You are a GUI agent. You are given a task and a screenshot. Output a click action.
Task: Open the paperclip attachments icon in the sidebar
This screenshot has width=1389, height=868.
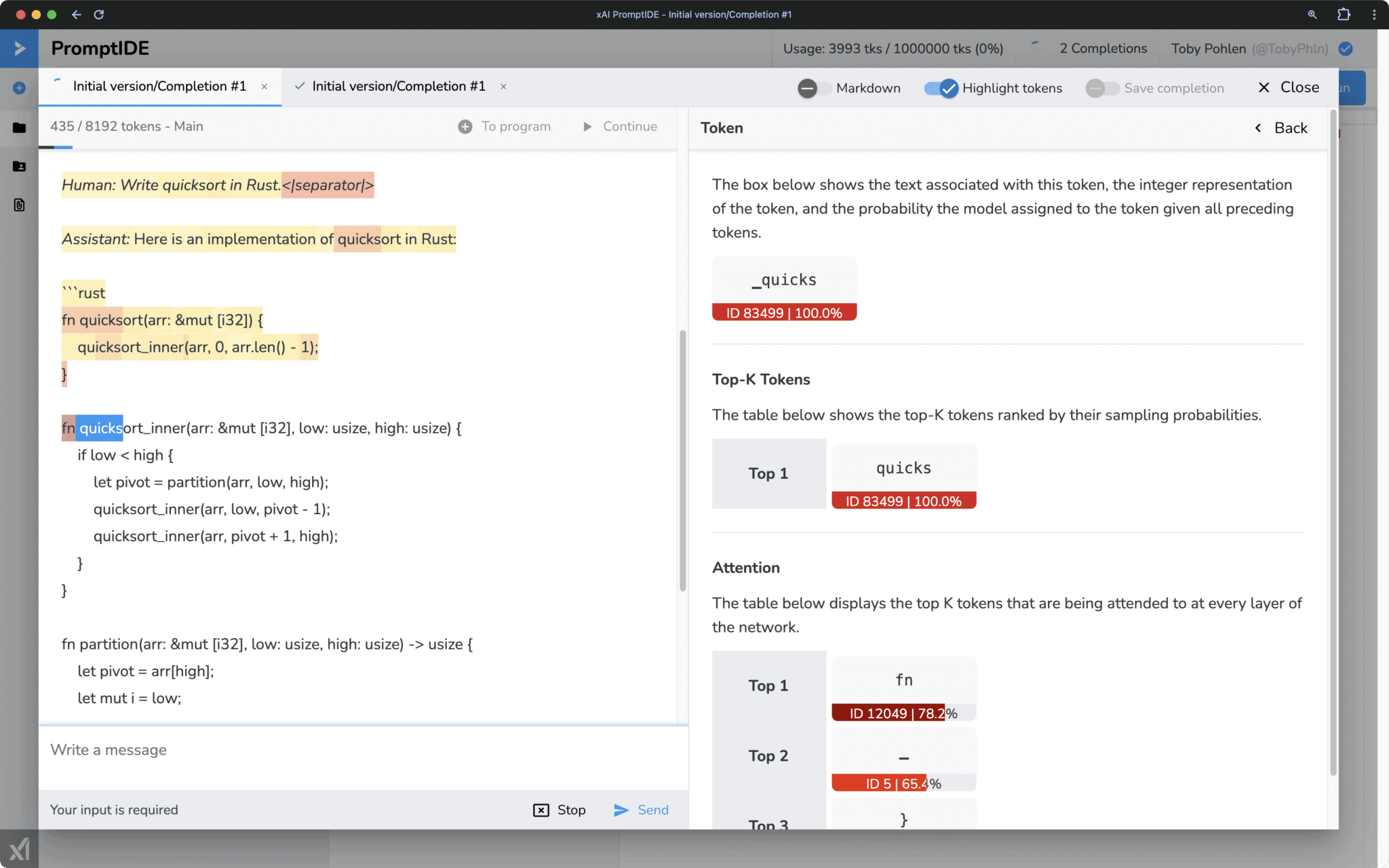[19, 205]
